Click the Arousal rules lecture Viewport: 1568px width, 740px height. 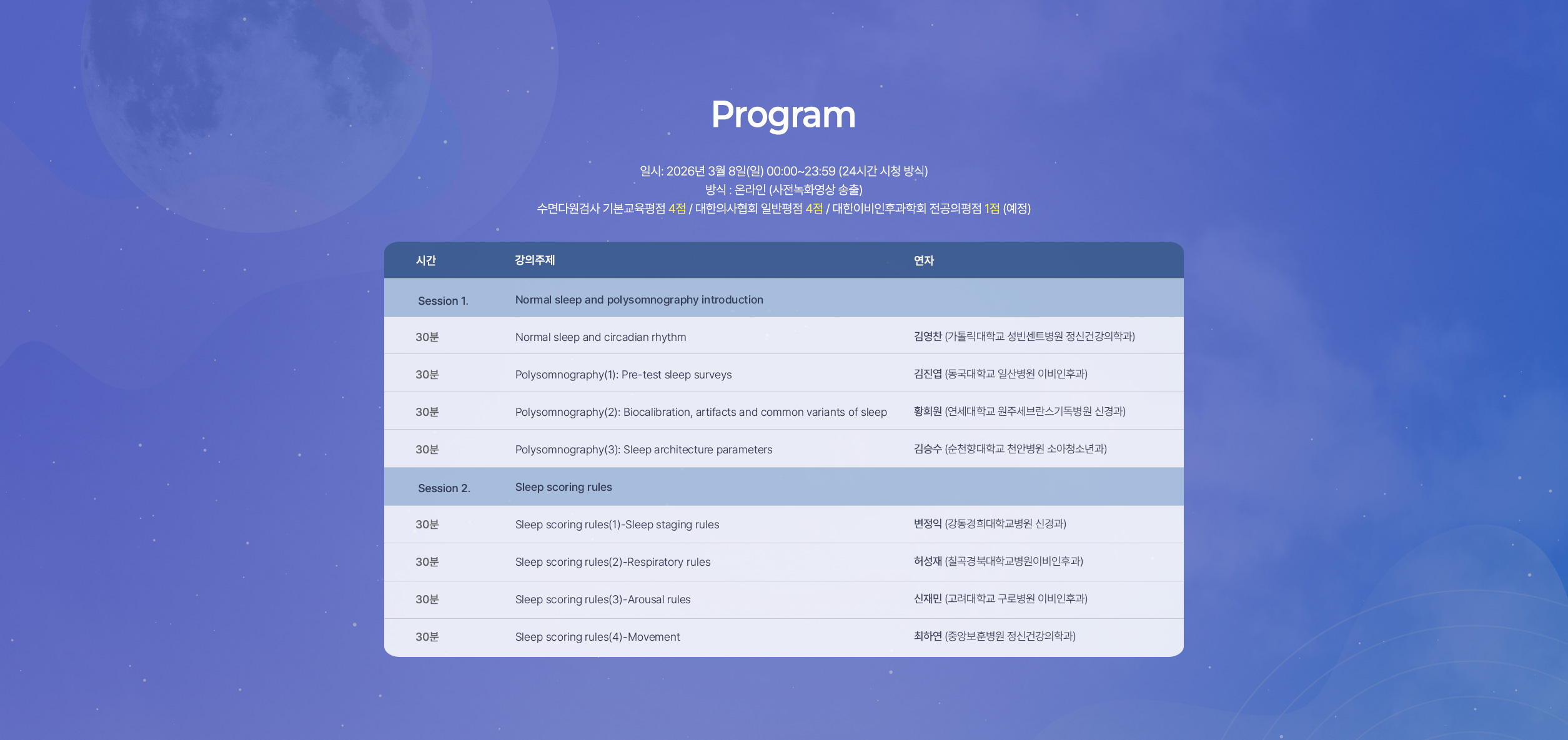[602, 599]
